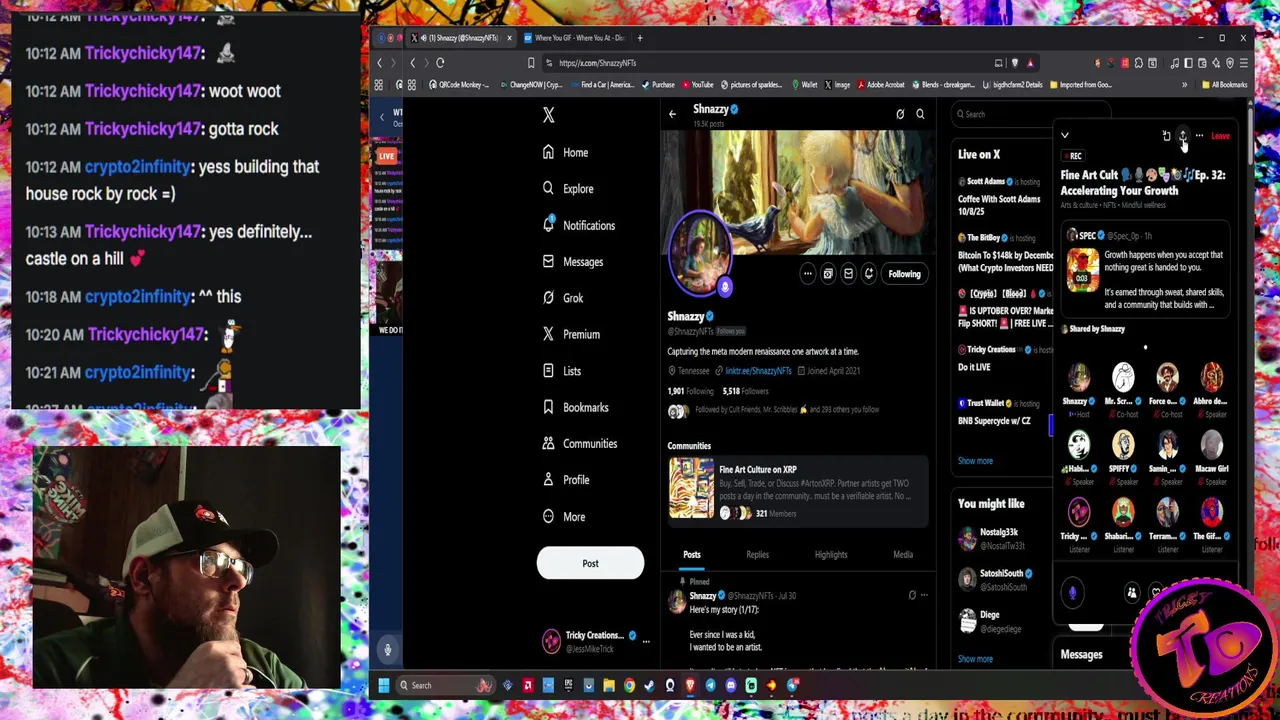The height and width of the screenshot is (720, 1280).
Task: Open the YouTube bookmark
Action: point(697,85)
